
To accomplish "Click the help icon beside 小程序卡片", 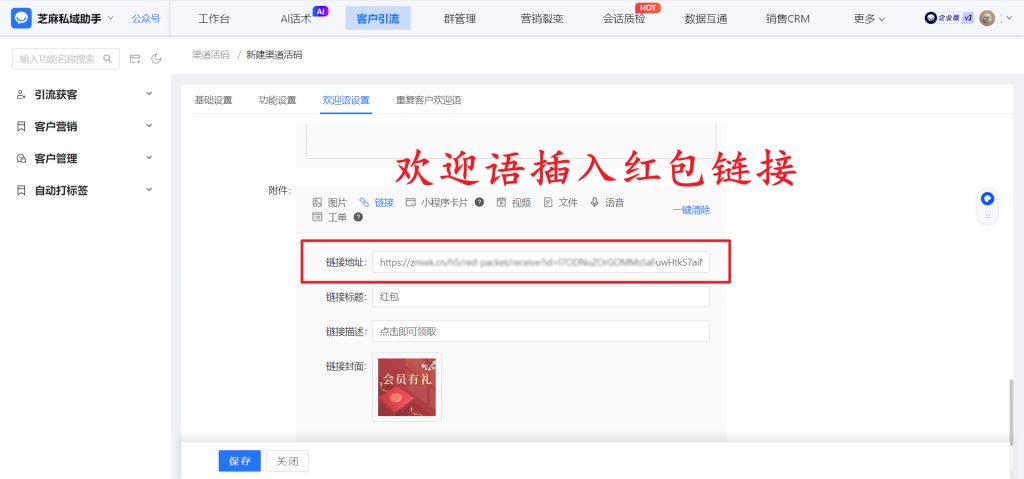I will pos(479,203).
